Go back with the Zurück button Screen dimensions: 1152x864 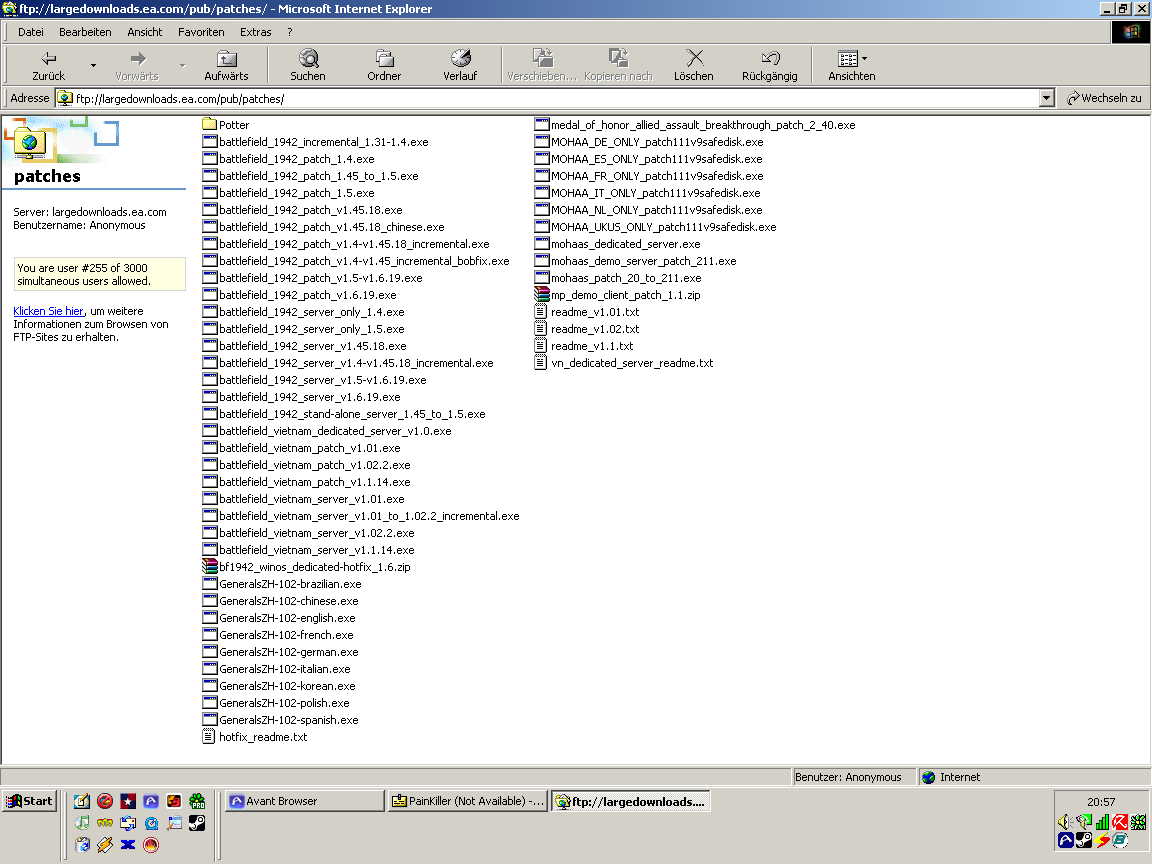pyautogui.click(x=48, y=65)
